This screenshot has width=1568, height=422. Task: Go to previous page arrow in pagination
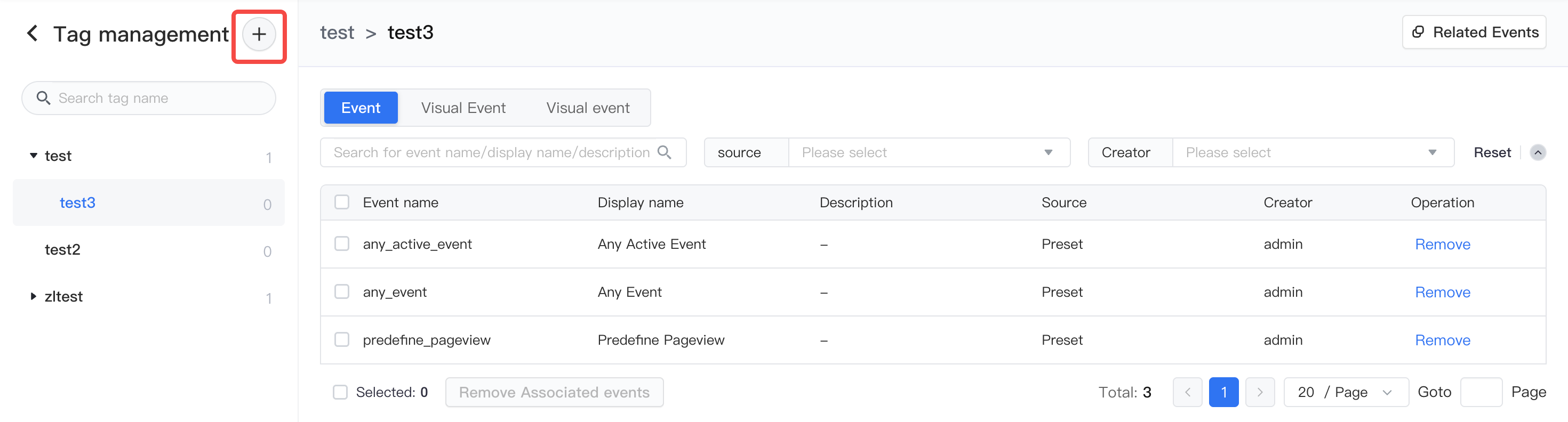tap(1187, 392)
